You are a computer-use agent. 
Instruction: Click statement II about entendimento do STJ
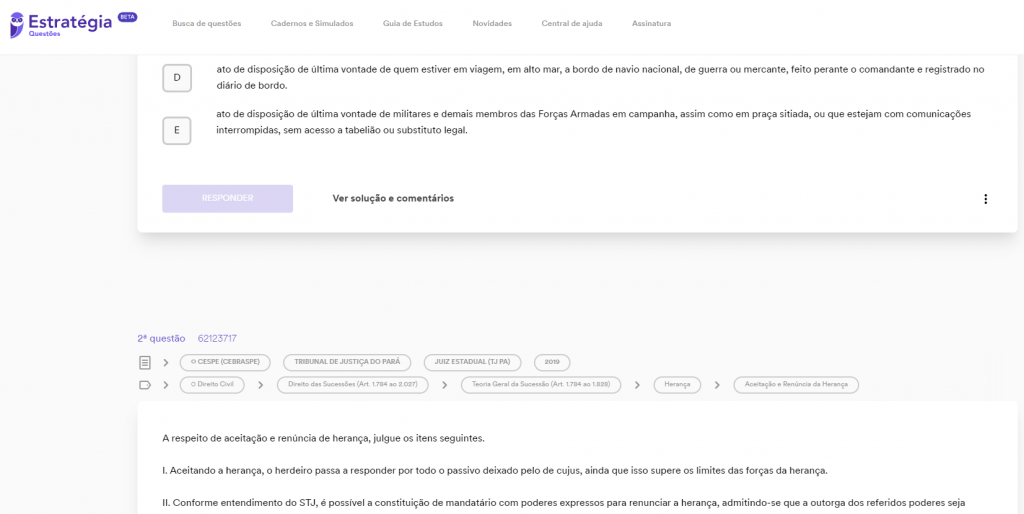(564, 503)
